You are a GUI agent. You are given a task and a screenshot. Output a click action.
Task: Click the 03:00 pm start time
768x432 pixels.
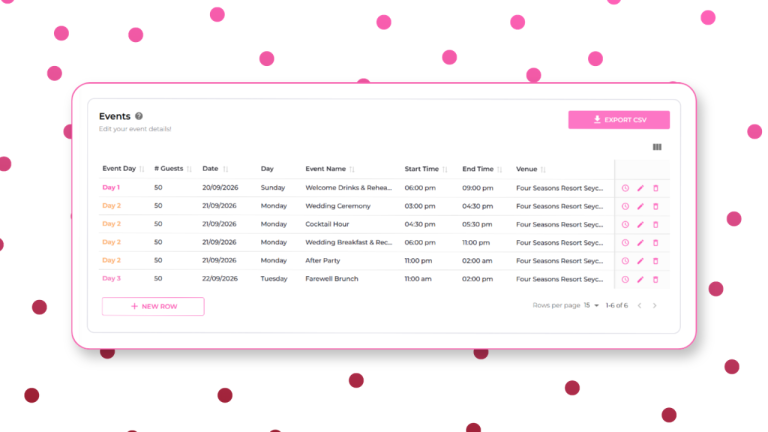tap(420, 206)
